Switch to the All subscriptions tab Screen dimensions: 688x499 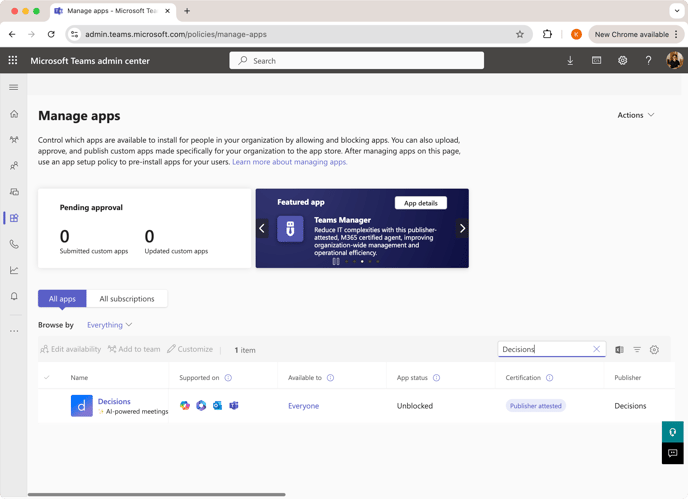pos(127,299)
